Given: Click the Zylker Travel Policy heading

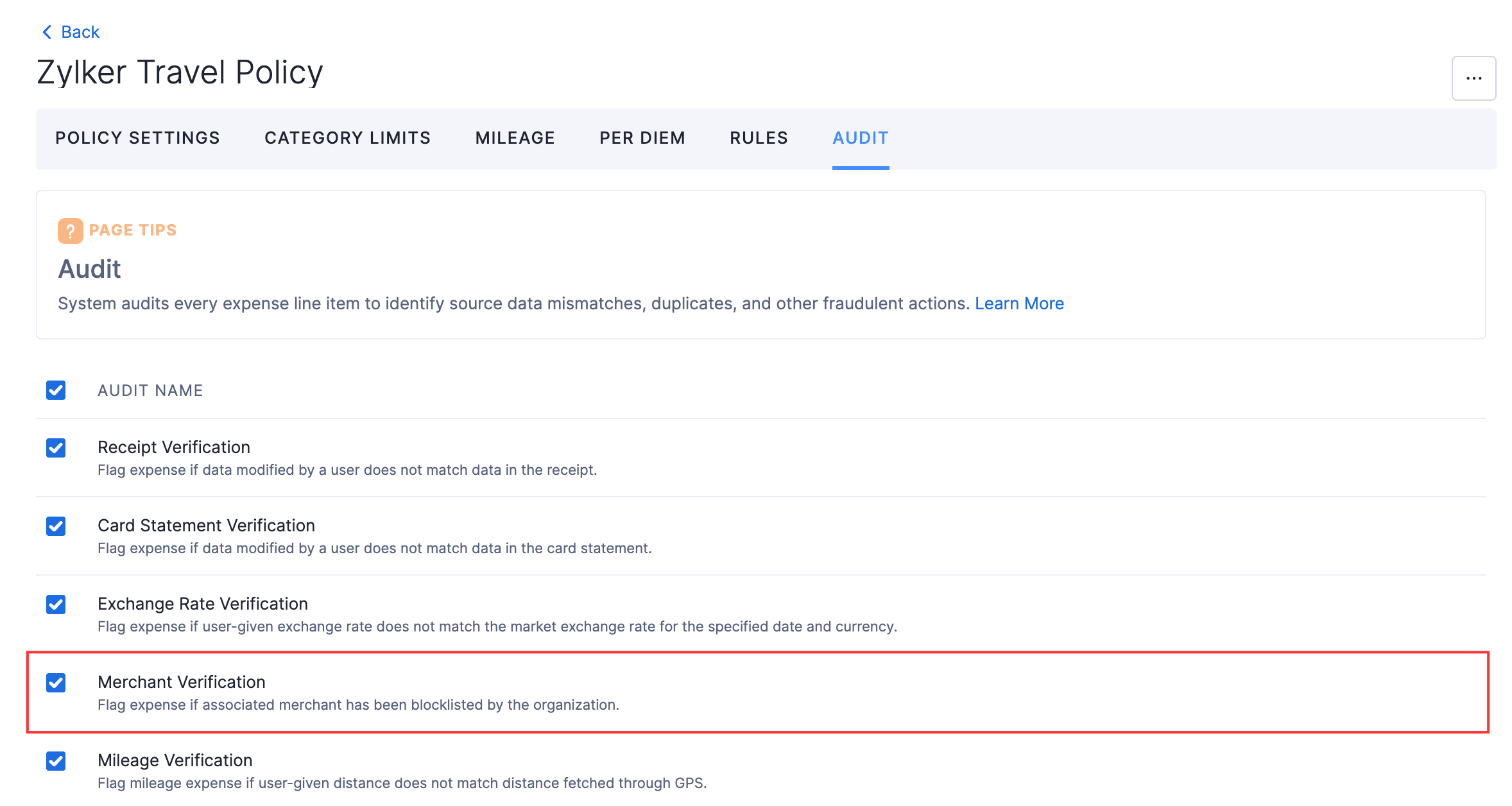Looking at the screenshot, I should tap(180, 72).
